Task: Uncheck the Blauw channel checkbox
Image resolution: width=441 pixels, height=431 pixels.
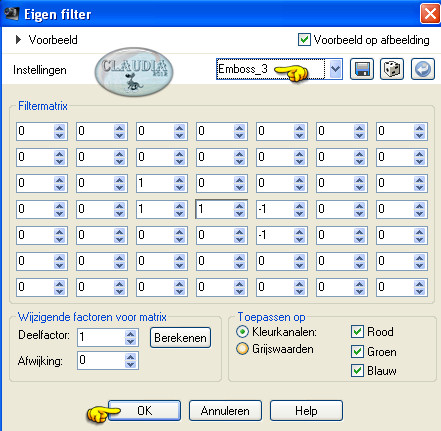Action: click(x=357, y=371)
